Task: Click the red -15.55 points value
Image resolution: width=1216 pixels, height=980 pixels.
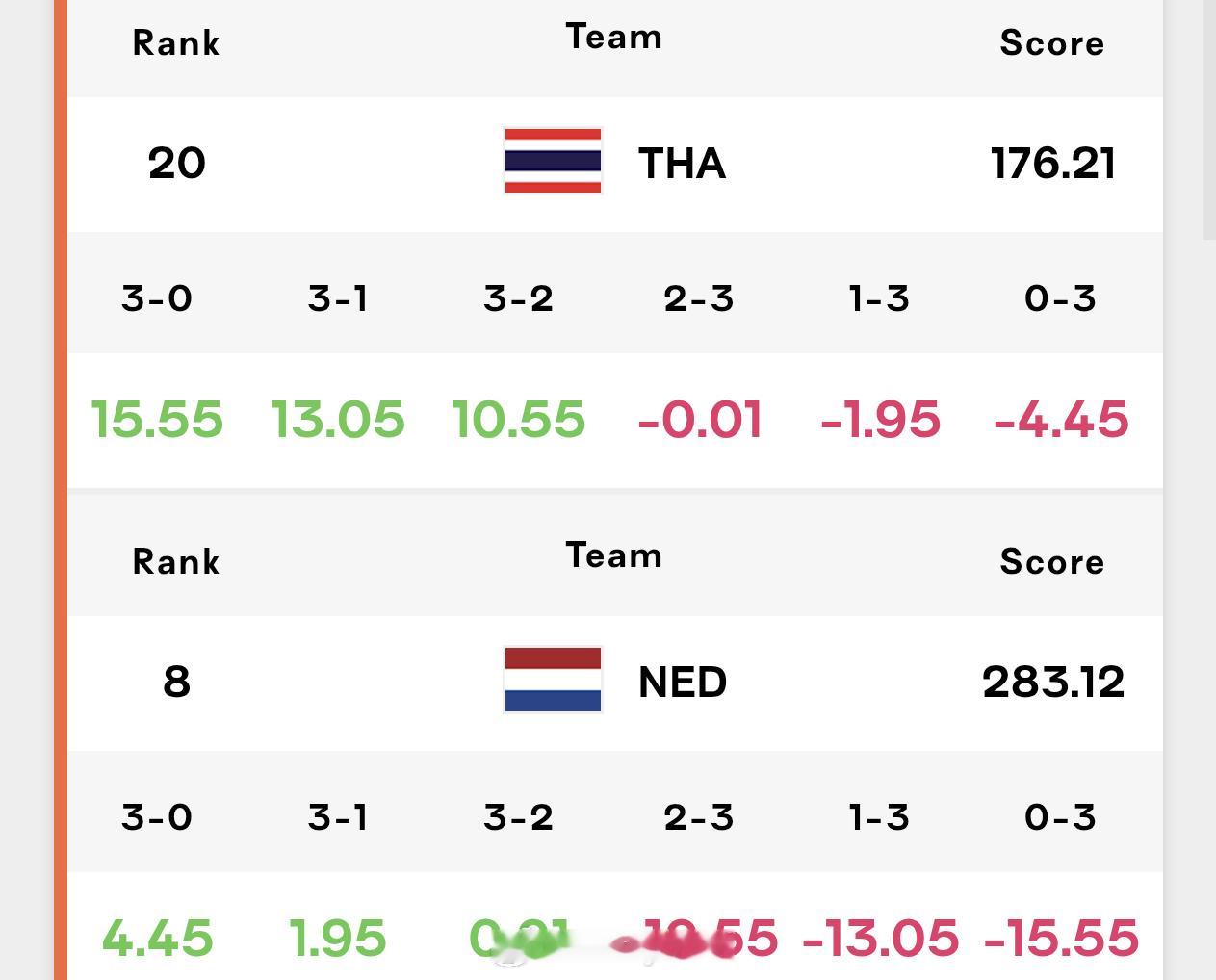Action: (x=1061, y=938)
